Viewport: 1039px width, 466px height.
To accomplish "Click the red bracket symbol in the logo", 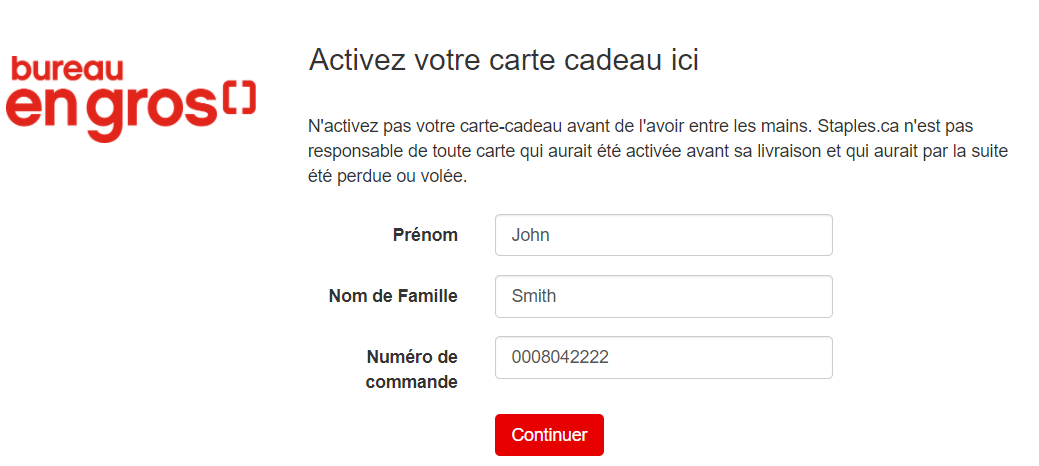I will click(237, 98).
